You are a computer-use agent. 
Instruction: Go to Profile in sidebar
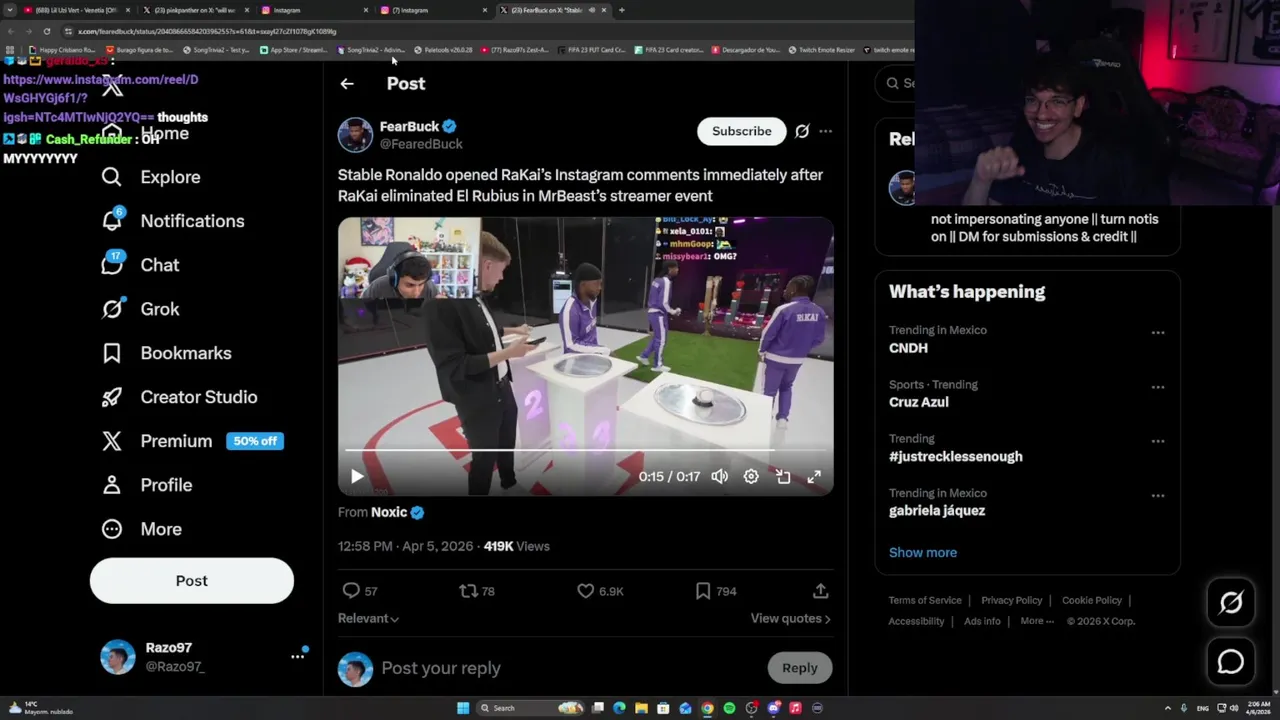pos(146,485)
